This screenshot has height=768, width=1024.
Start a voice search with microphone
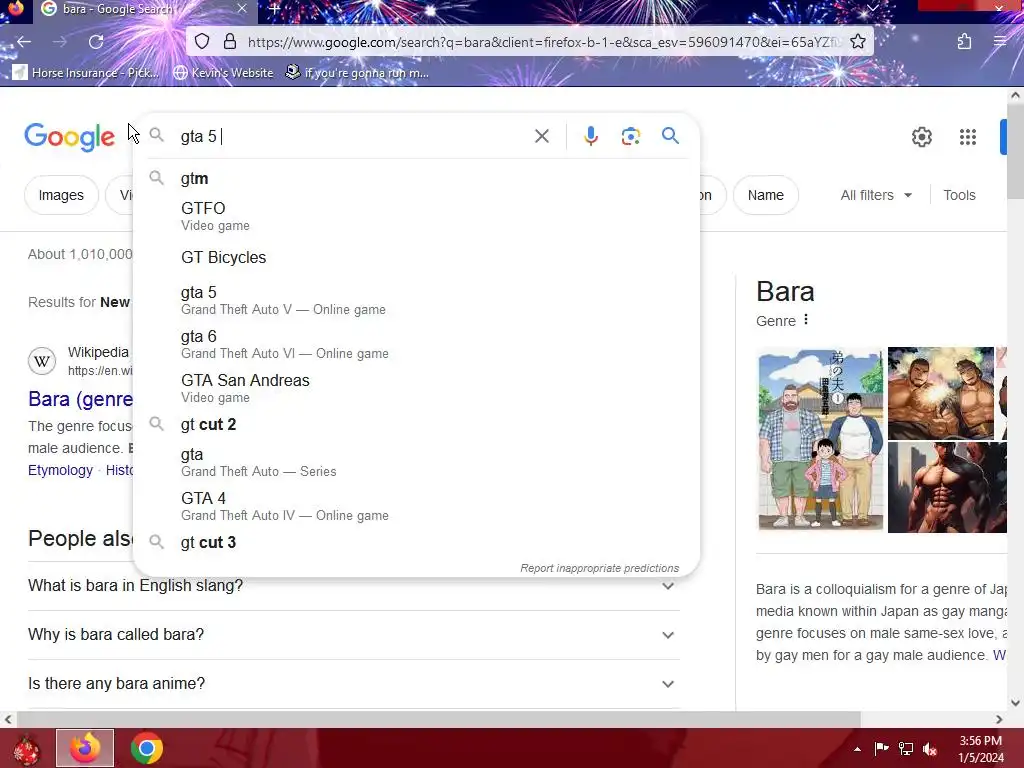click(x=590, y=136)
